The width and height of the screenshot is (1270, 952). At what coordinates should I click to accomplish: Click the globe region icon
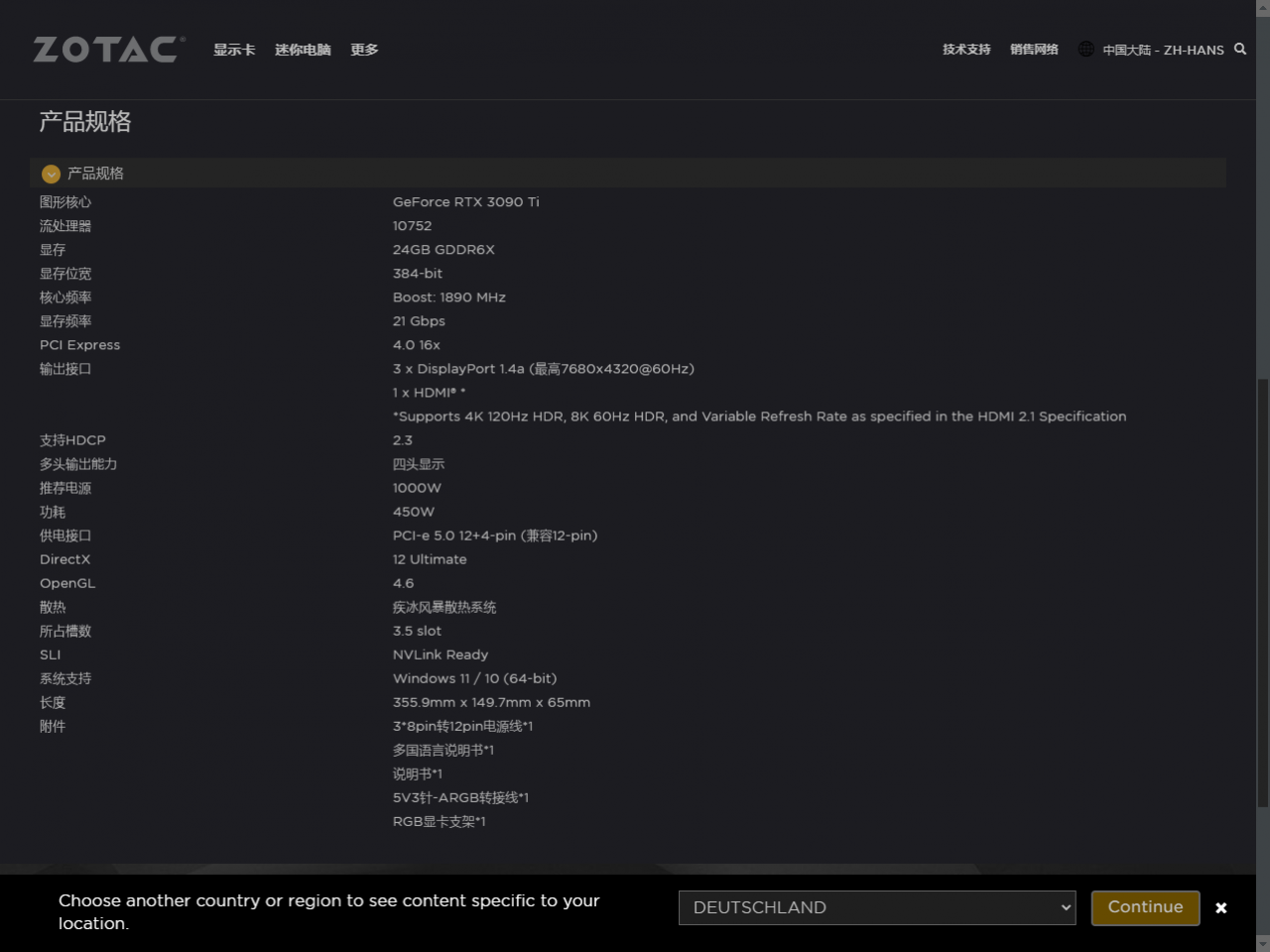(x=1086, y=49)
